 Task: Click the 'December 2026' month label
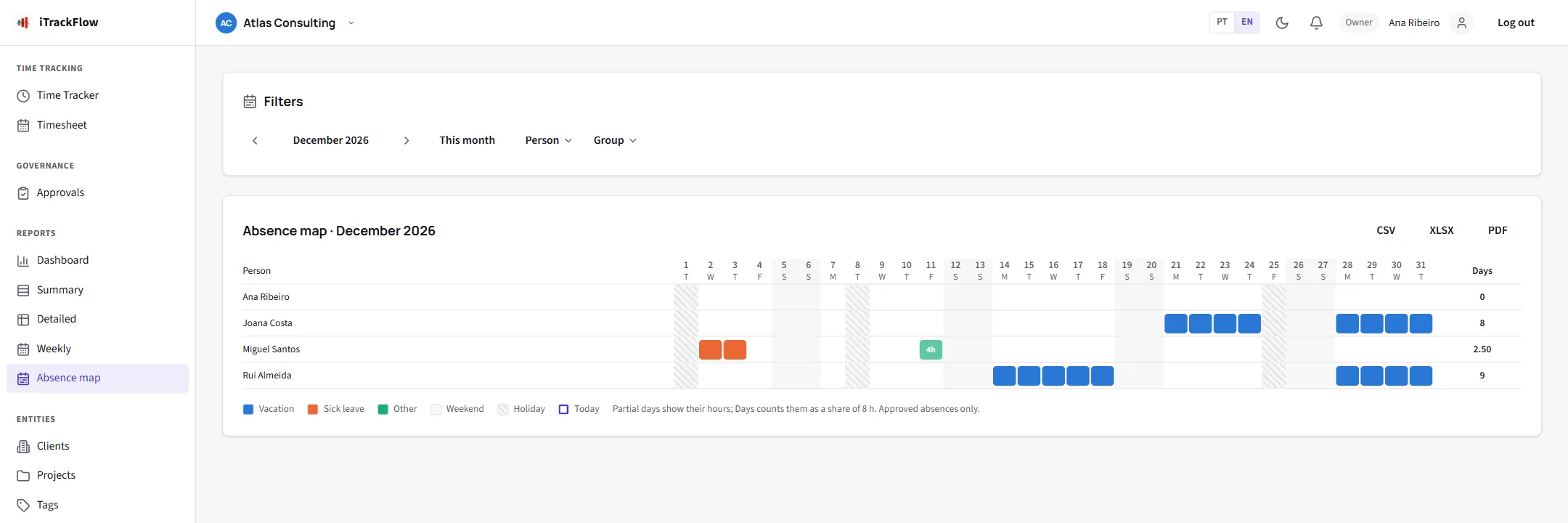[331, 140]
